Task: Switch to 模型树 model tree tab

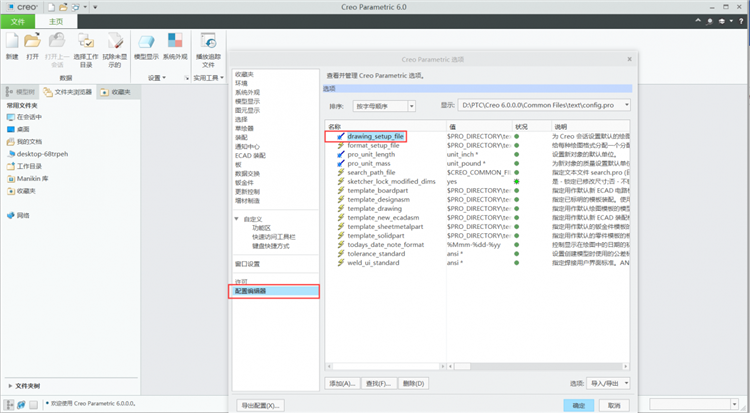Action: 20,91
